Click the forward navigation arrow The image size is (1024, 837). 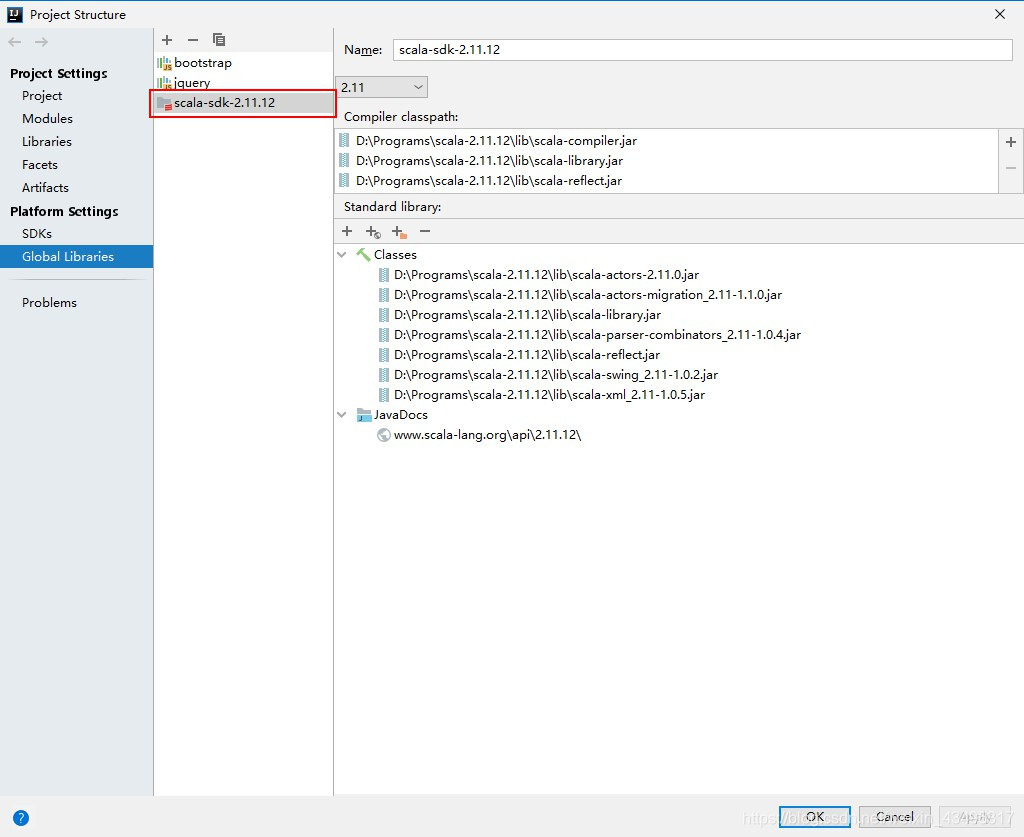41,42
